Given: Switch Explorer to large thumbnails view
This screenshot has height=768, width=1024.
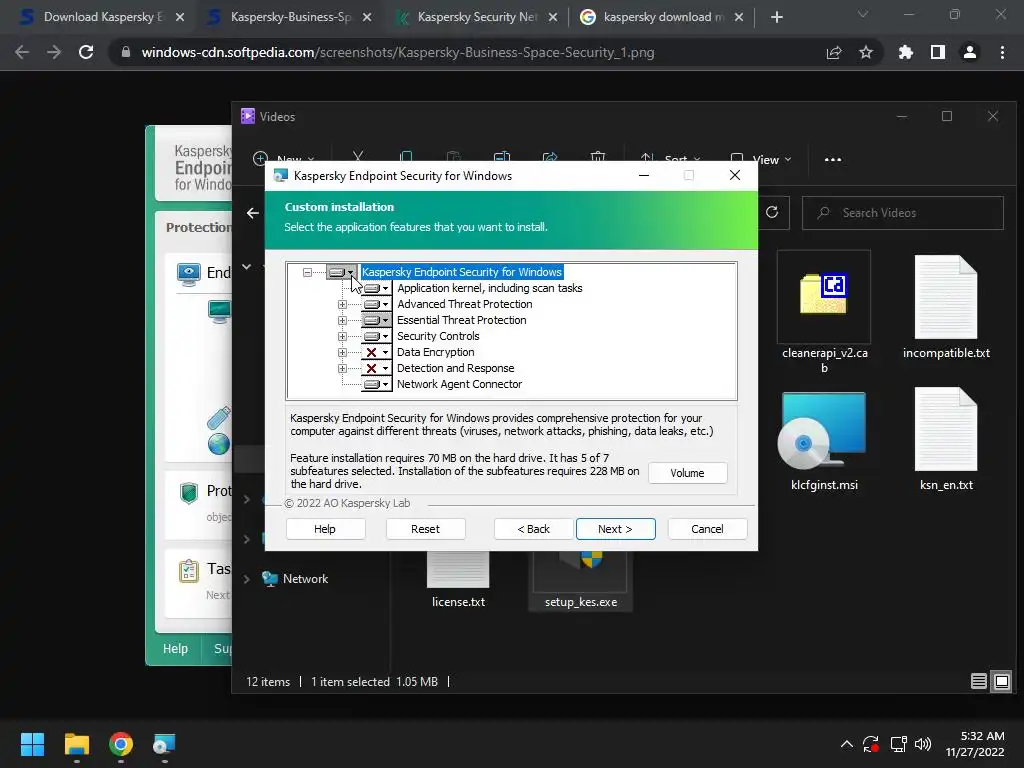Looking at the screenshot, I should [x=1001, y=682].
